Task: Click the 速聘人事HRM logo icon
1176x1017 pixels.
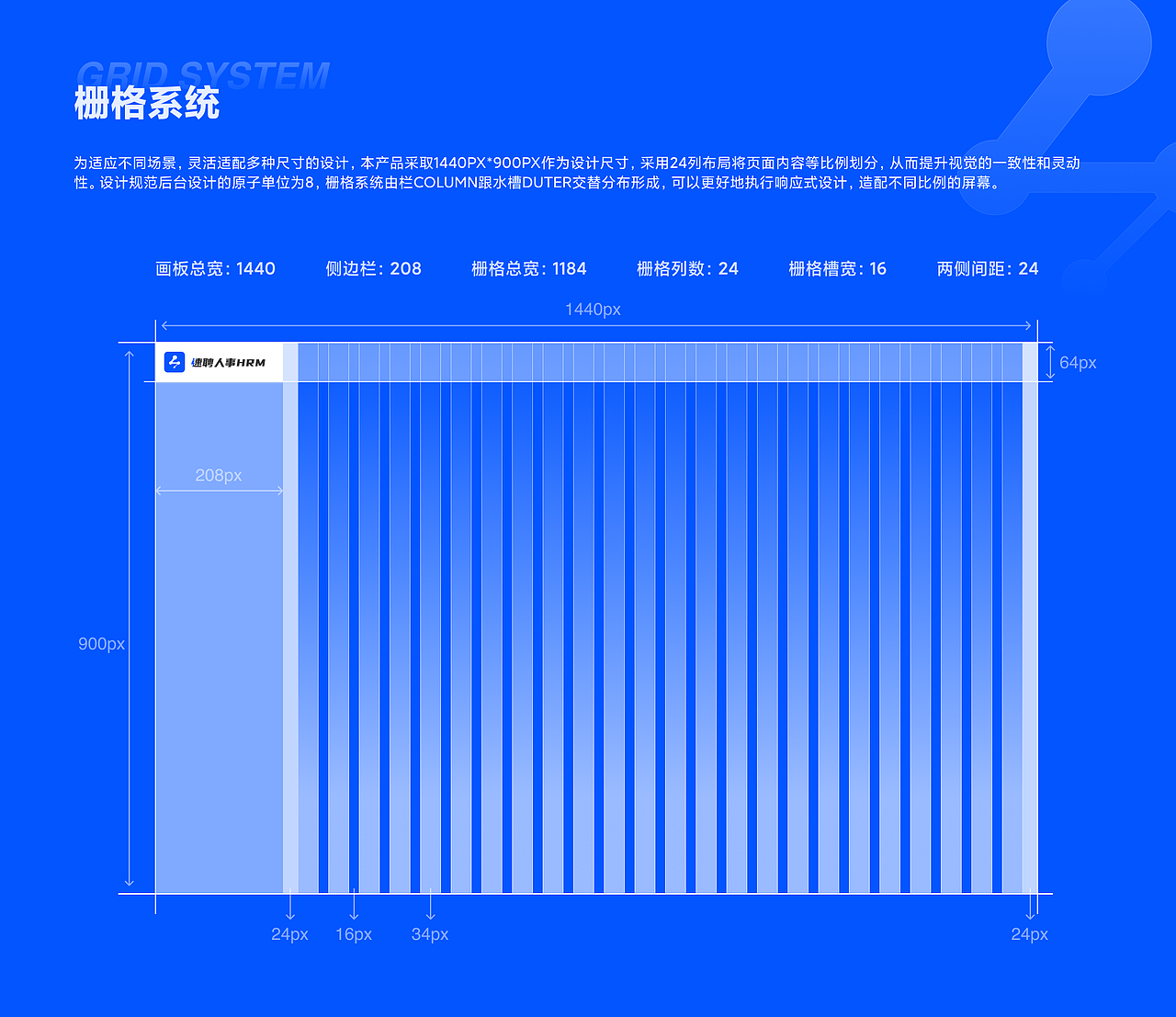Action: click(175, 362)
